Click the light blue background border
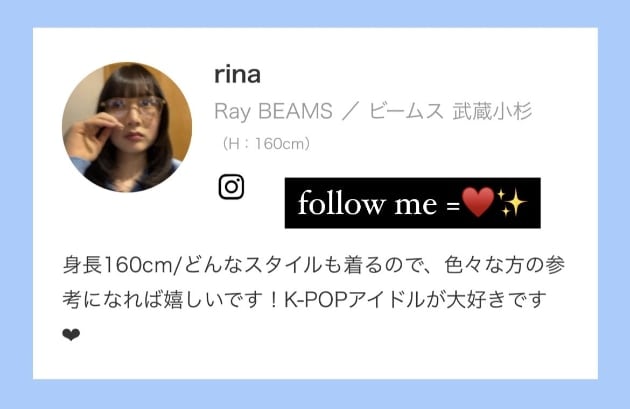Screen dimensions: 630x409 pos(315,13)
